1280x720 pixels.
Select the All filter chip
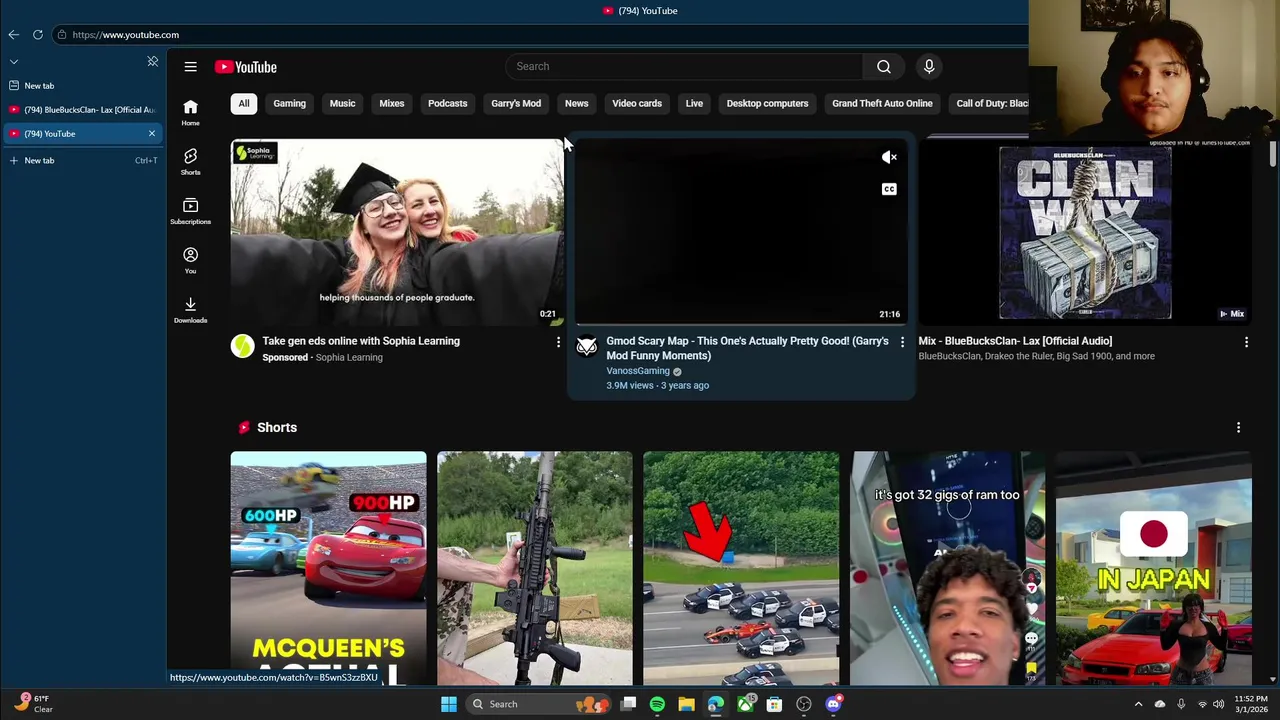coord(243,103)
